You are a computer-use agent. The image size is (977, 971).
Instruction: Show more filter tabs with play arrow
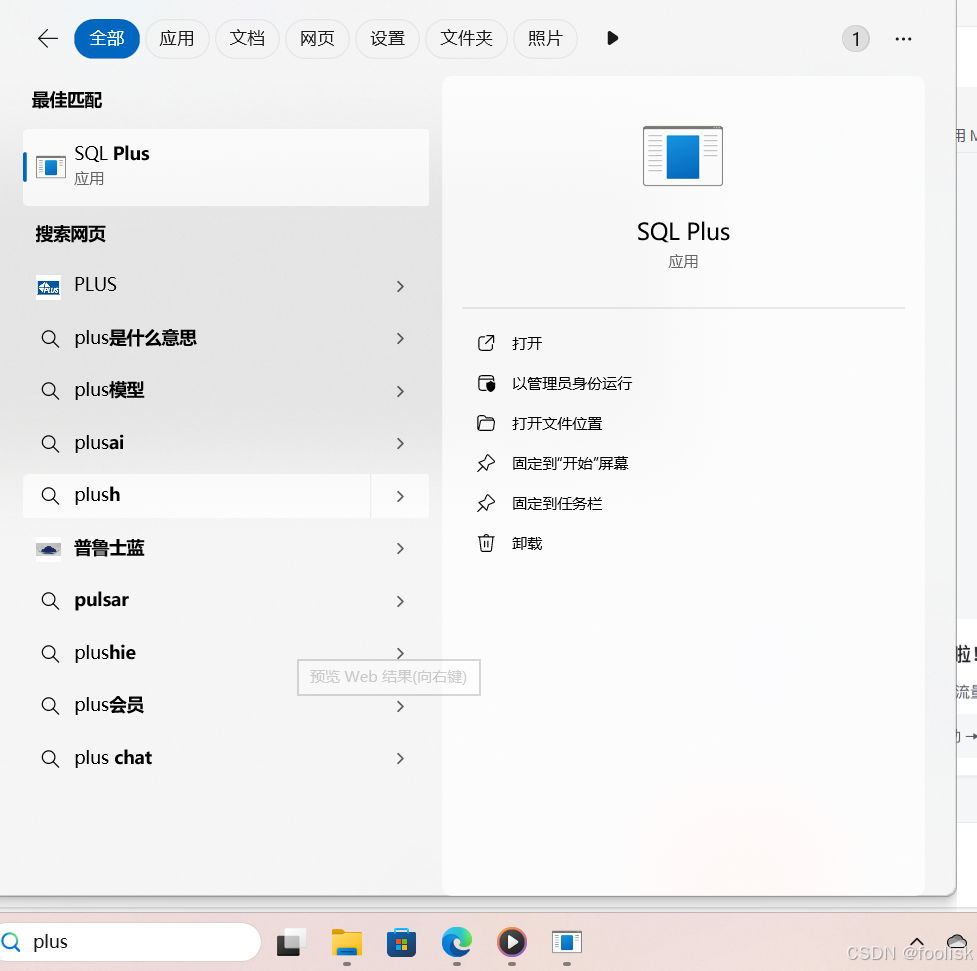click(x=612, y=39)
